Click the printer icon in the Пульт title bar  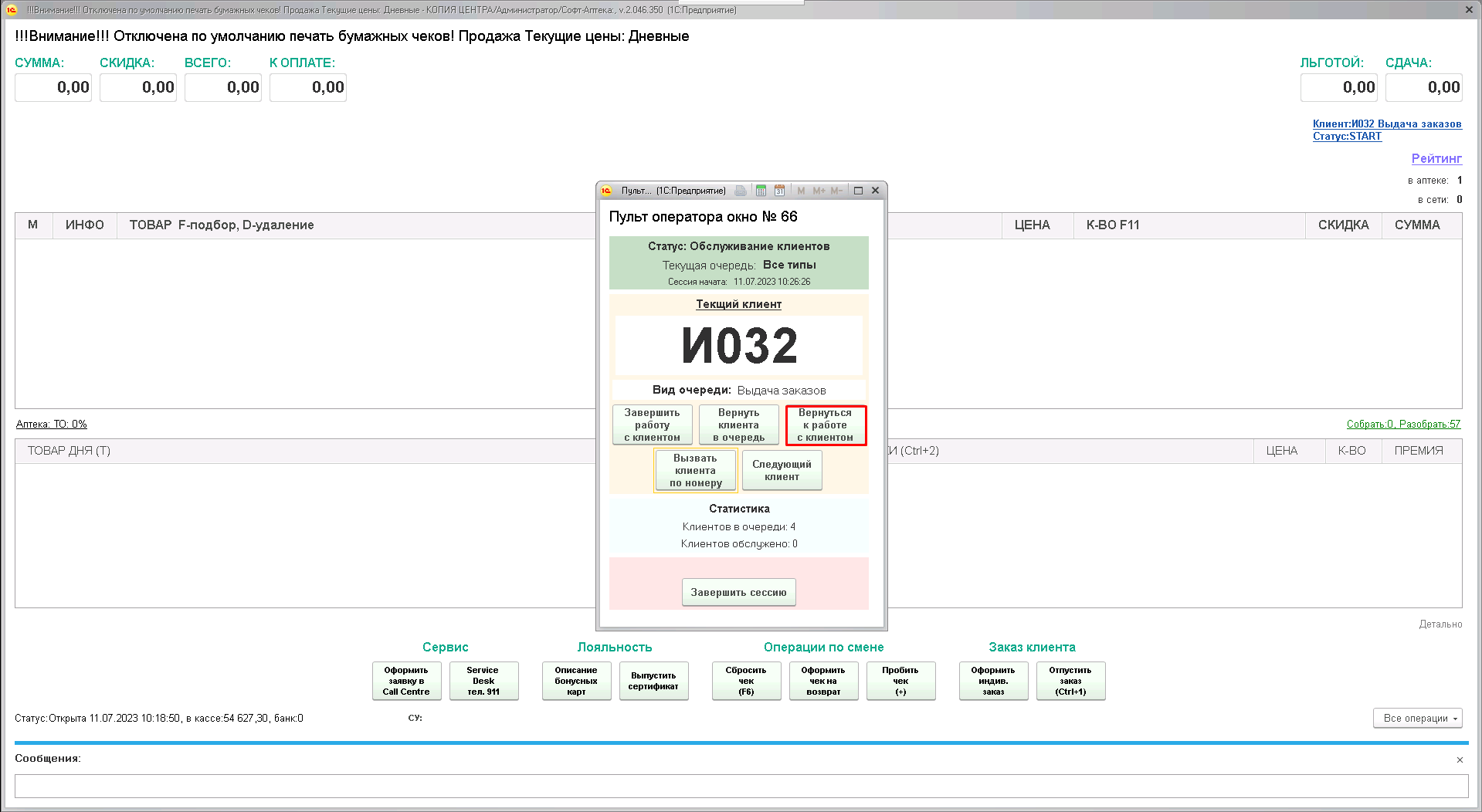click(x=741, y=191)
